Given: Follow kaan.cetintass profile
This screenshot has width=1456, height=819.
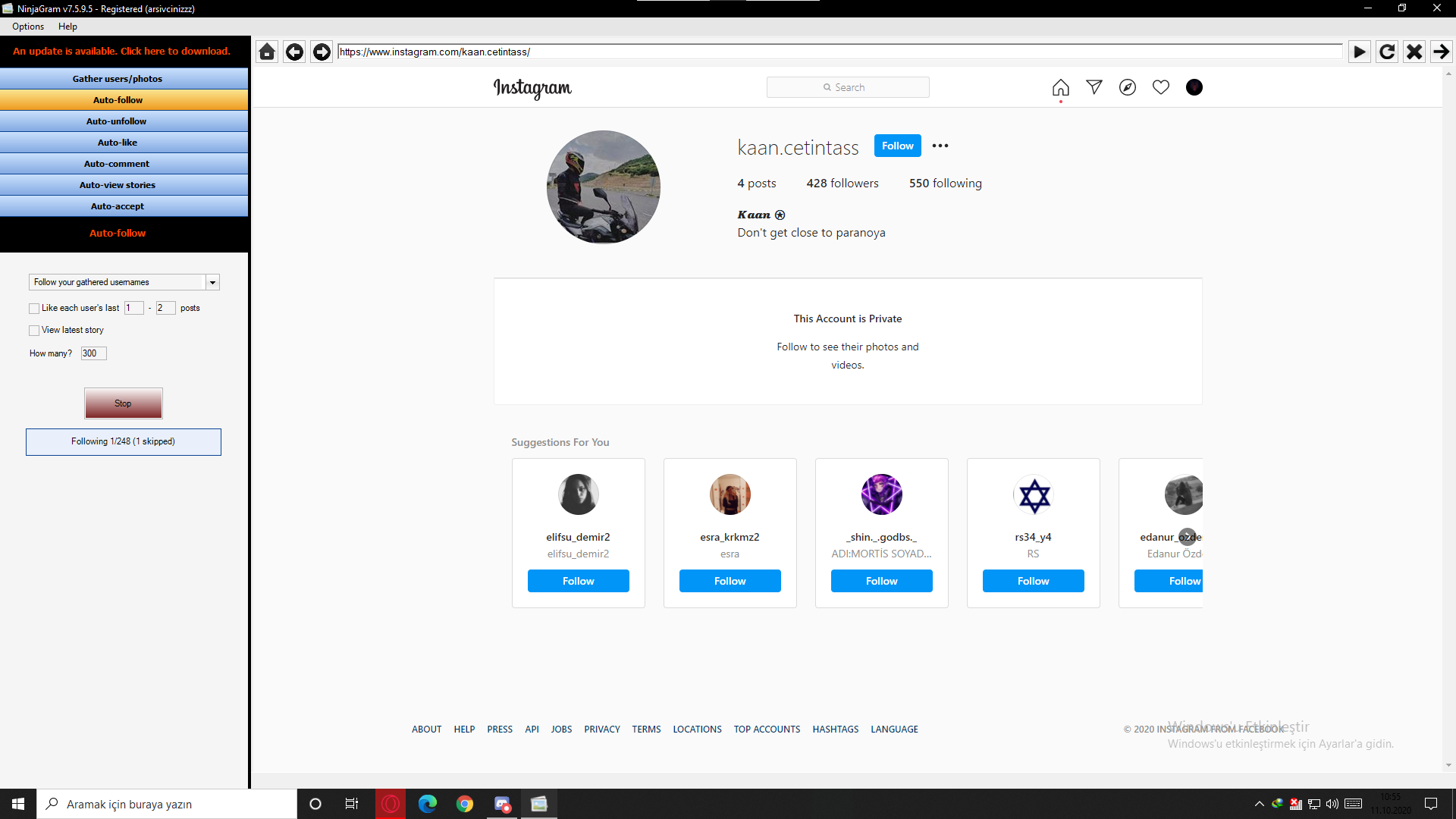Looking at the screenshot, I should (897, 146).
